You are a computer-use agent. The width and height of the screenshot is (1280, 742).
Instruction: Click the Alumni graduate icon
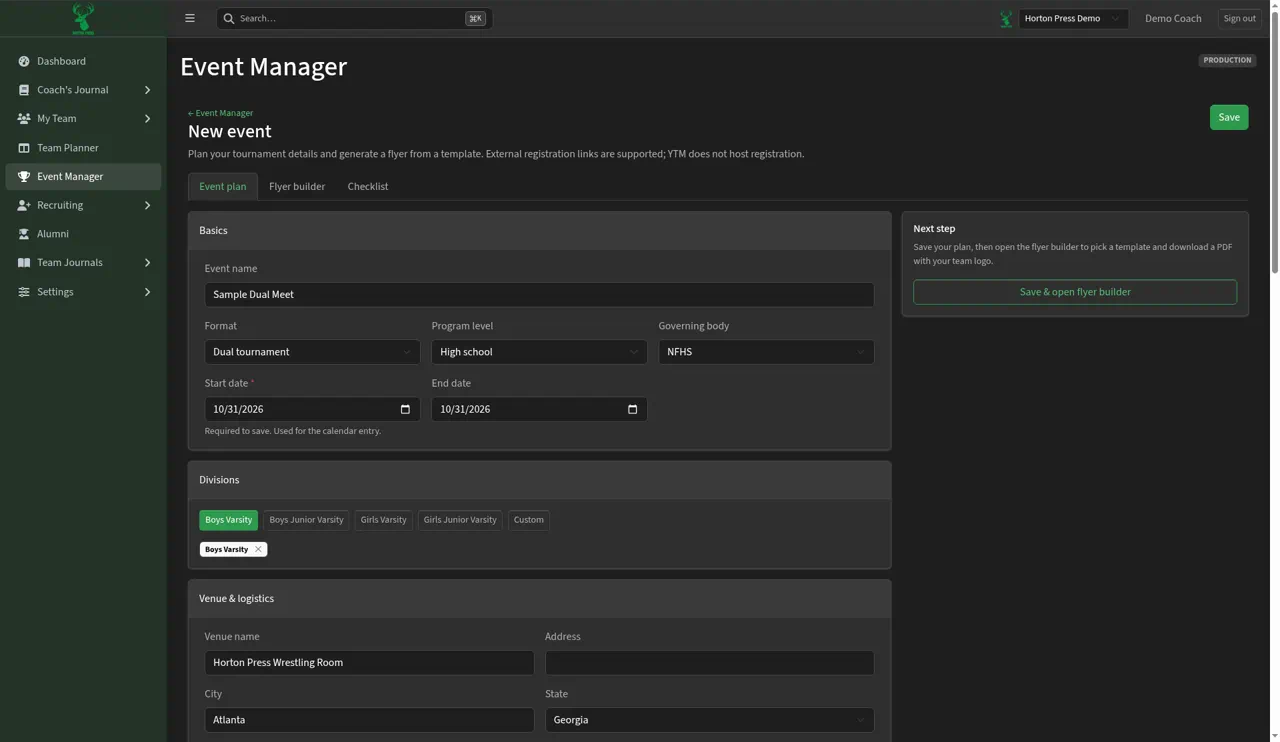tap(24, 234)
